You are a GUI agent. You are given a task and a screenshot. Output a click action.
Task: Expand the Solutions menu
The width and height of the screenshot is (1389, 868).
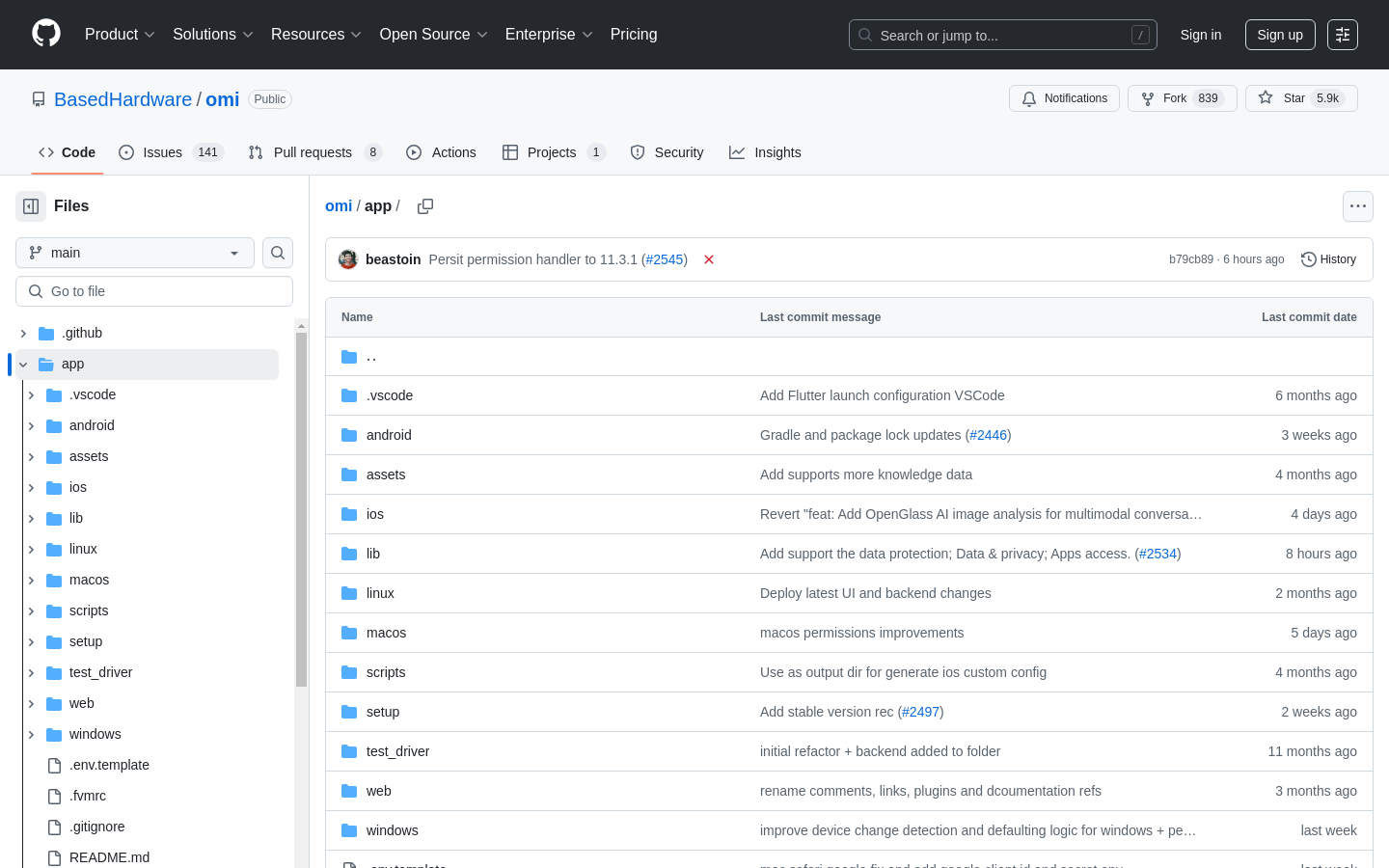(x=212, y=35)
